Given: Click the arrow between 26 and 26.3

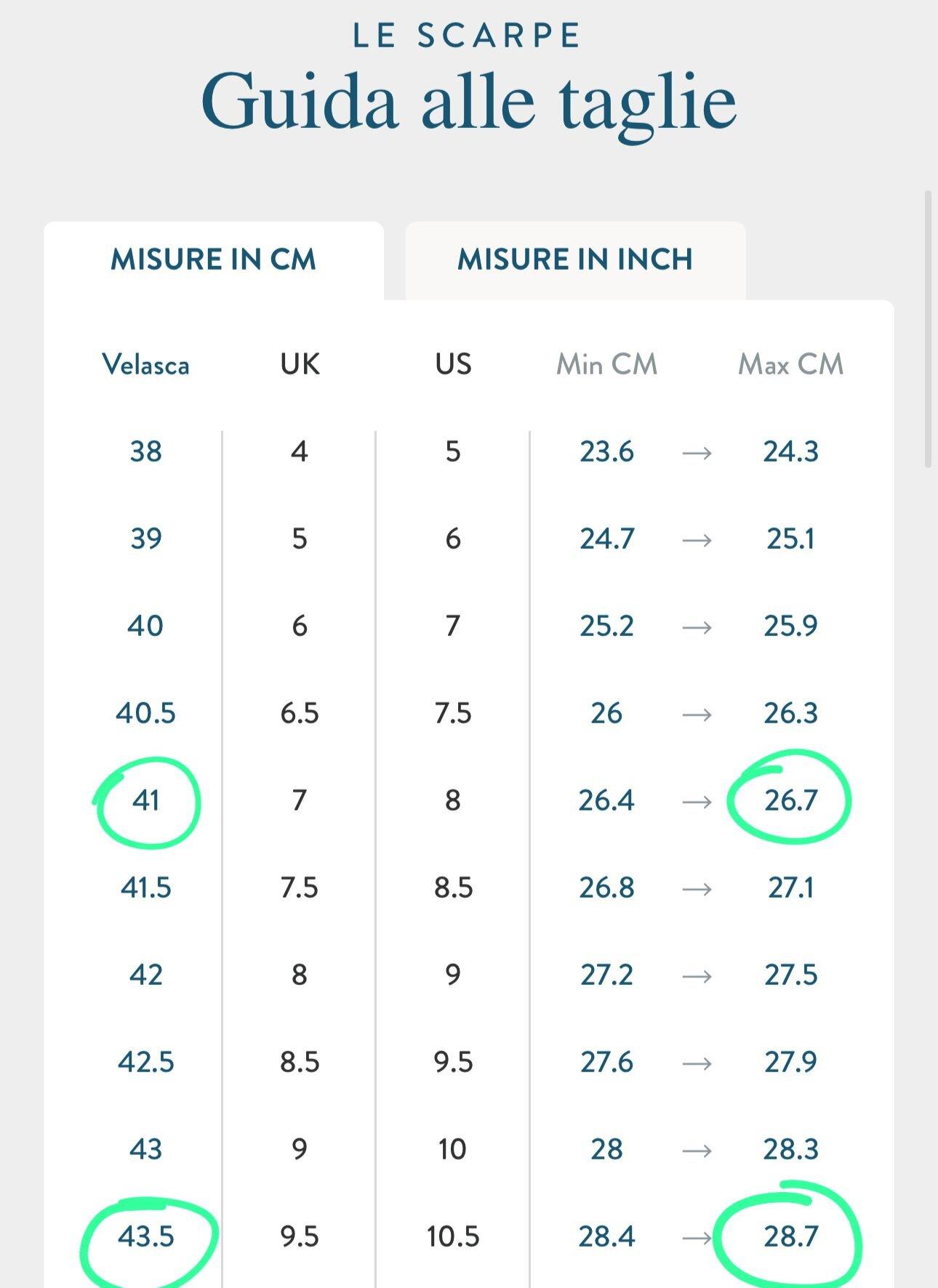Looking at the screenshot, I should [x=697, y=715].
